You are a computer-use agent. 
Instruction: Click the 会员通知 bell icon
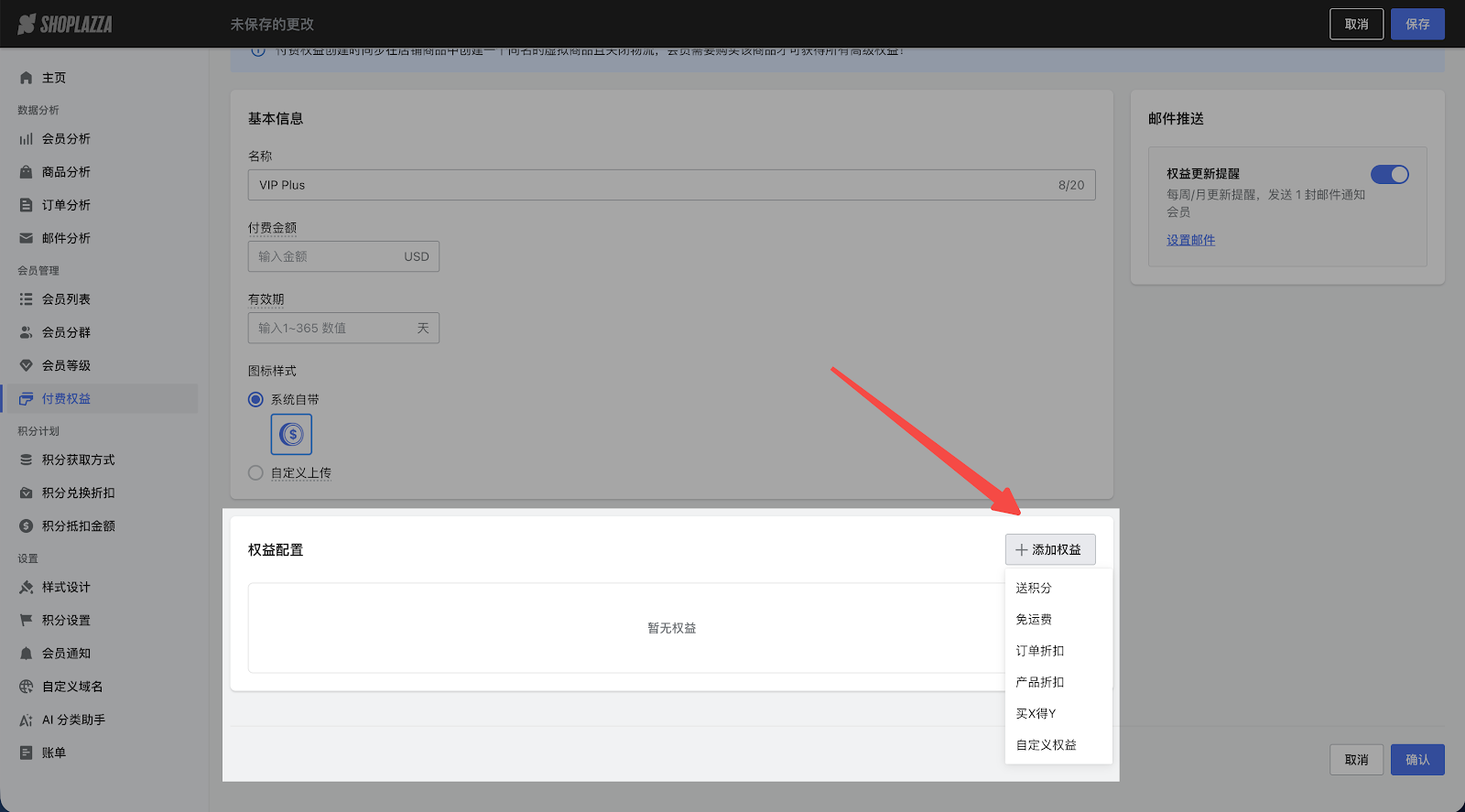click(x=27, y=654)
